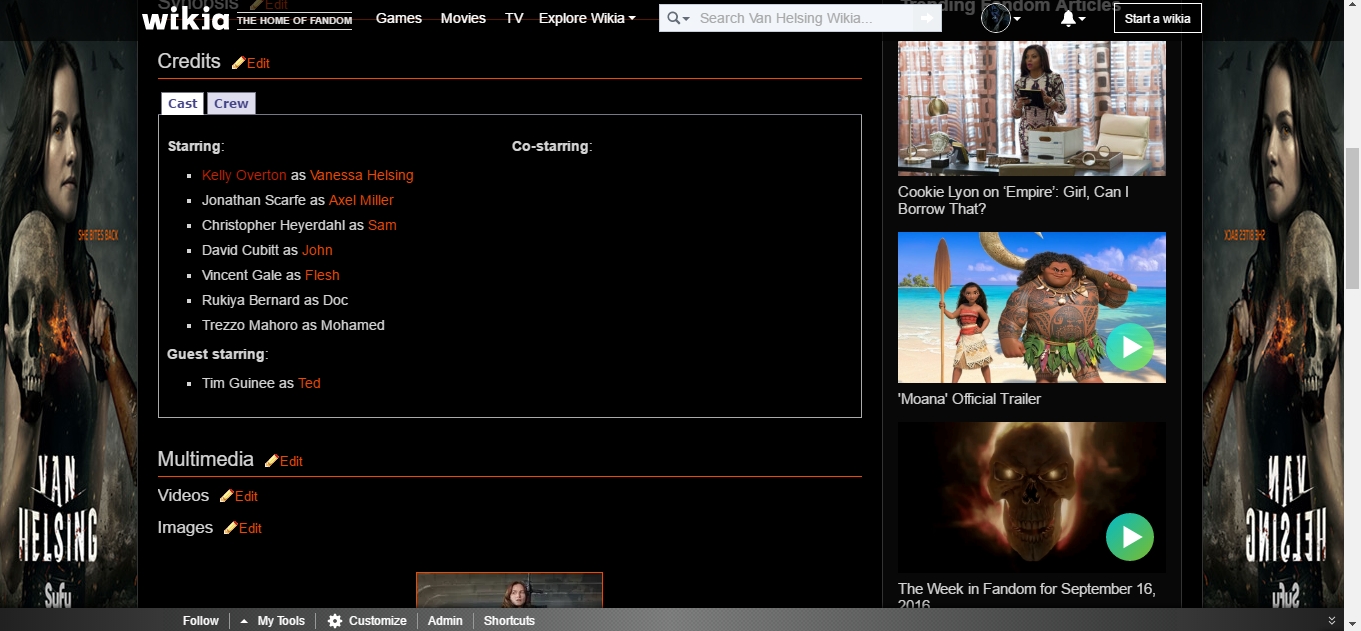Open the TV menu
The image size is (1361, 631).
[514, 18]
